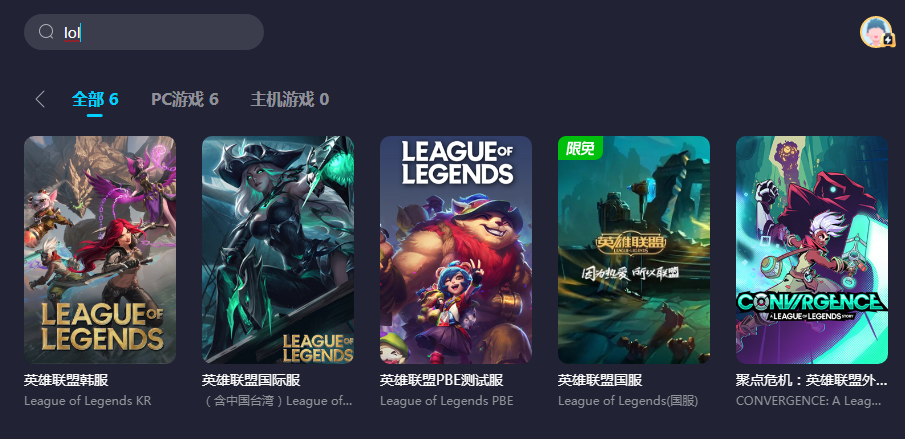Switch to the 全部 6 tab
This screenshot has width=905, height=439.
point(95,99)
